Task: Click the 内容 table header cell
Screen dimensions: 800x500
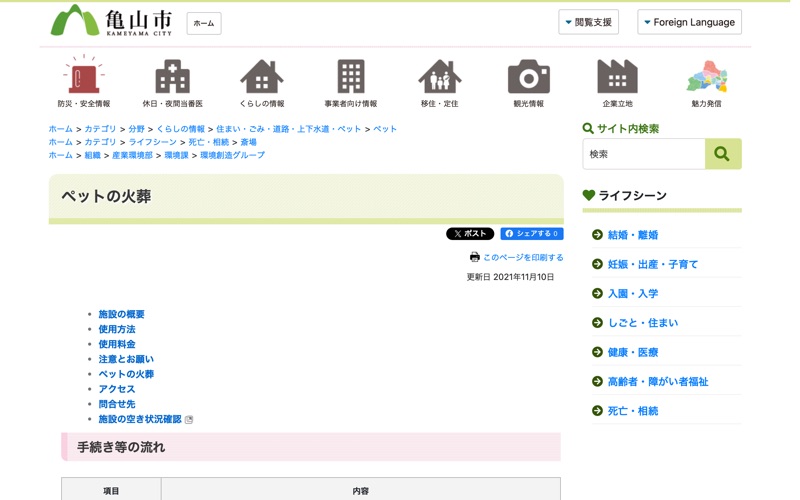Action: click(361, 491)
